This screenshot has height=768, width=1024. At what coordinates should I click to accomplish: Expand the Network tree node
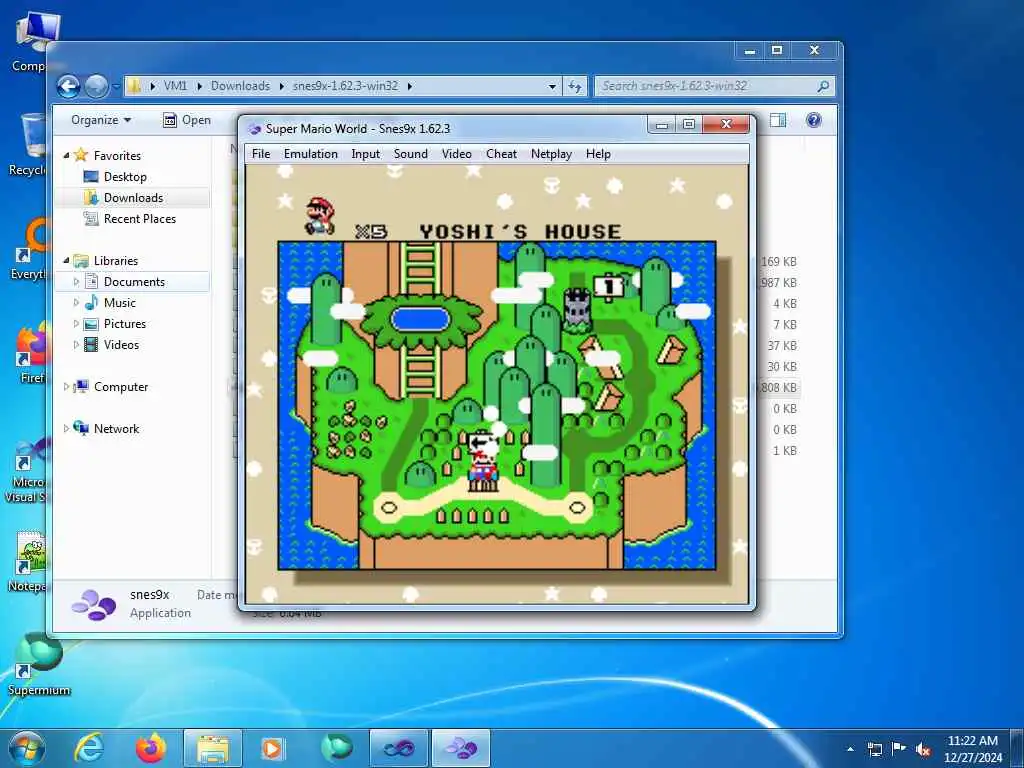pyautogui.click(x=66, y=429)
